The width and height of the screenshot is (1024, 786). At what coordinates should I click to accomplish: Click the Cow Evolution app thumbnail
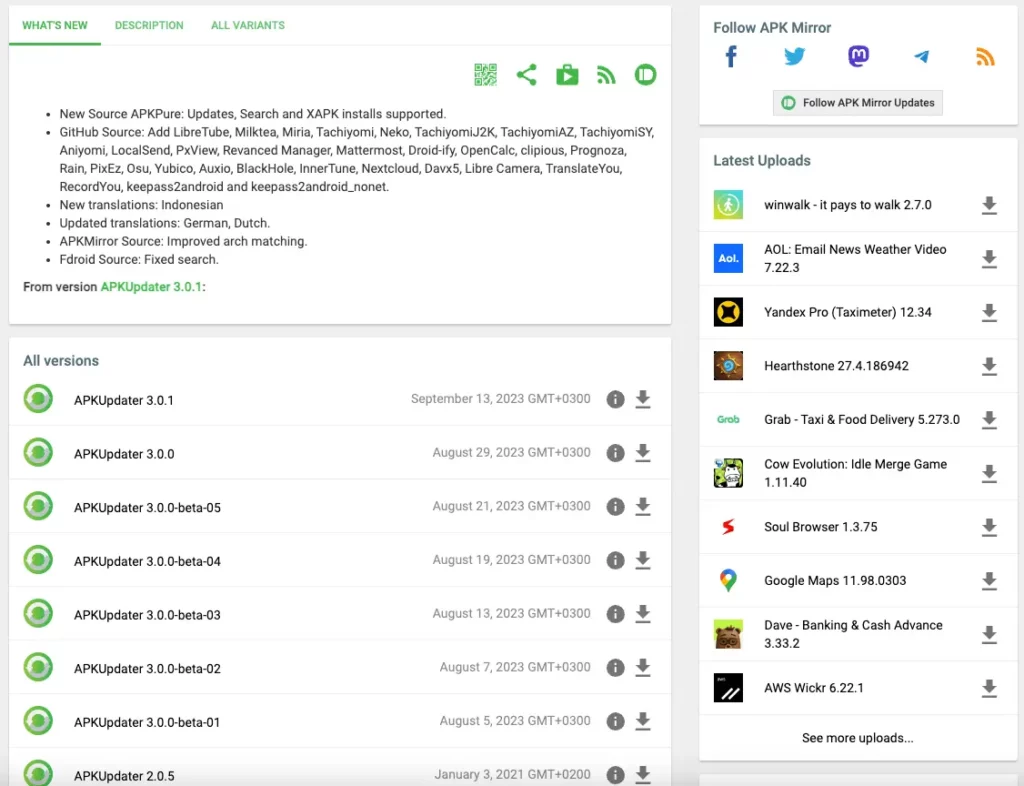[728, 473]
